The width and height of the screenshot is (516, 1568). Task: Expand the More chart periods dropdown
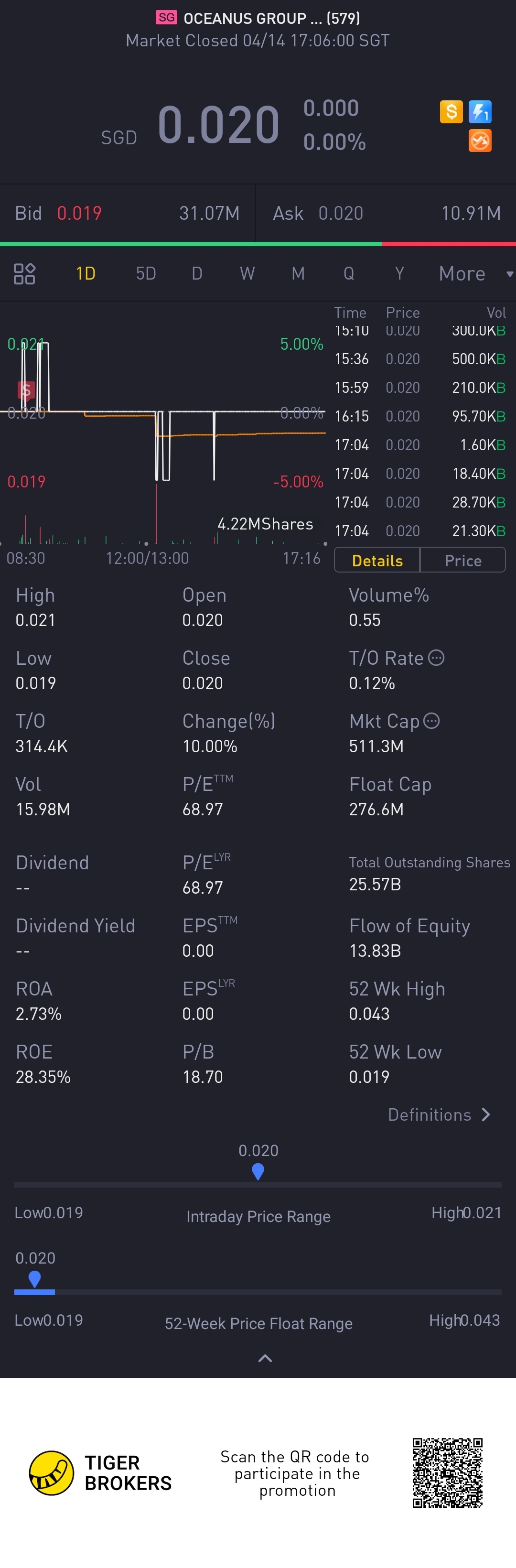tap(474, 274)
